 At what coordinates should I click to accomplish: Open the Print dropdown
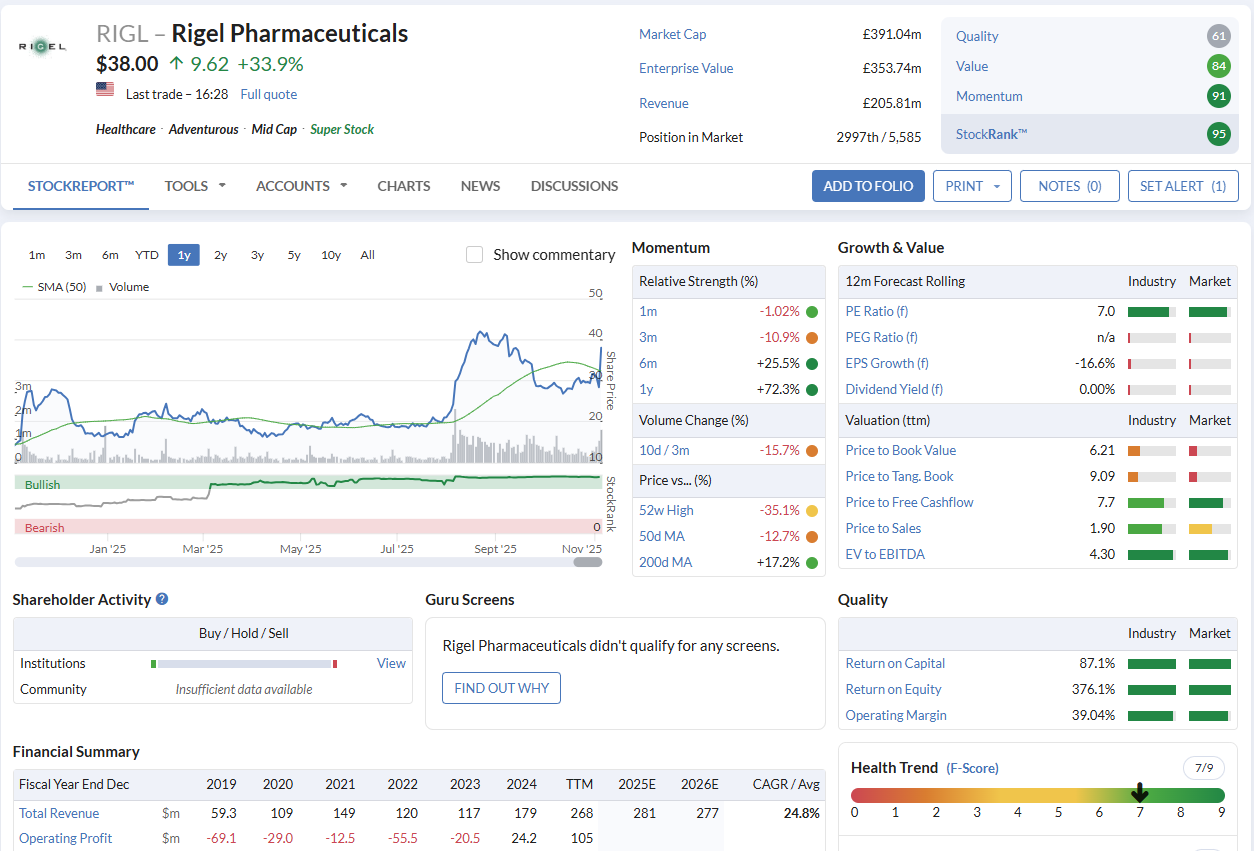click(972, 186)
